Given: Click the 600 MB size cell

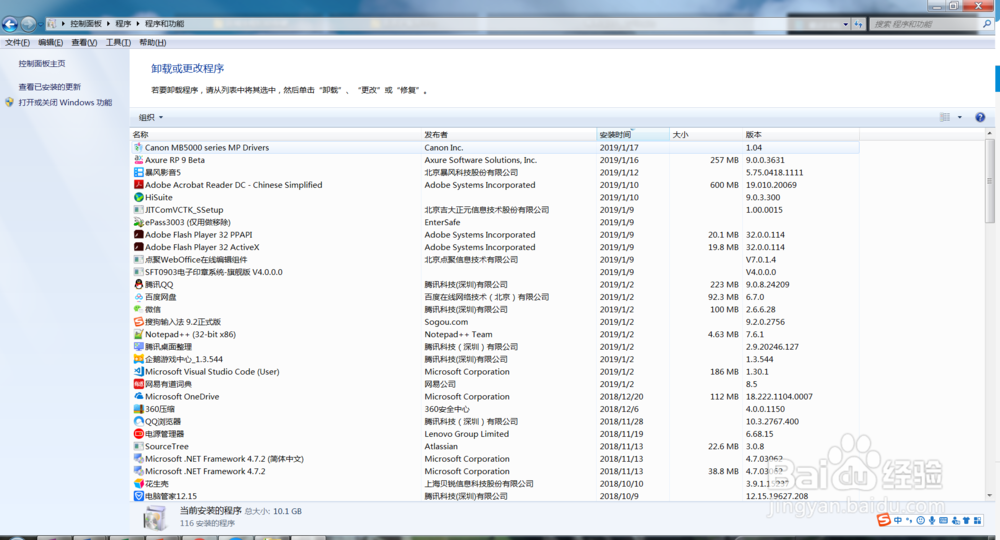Looking at the screenshot, I should [724, 185].
